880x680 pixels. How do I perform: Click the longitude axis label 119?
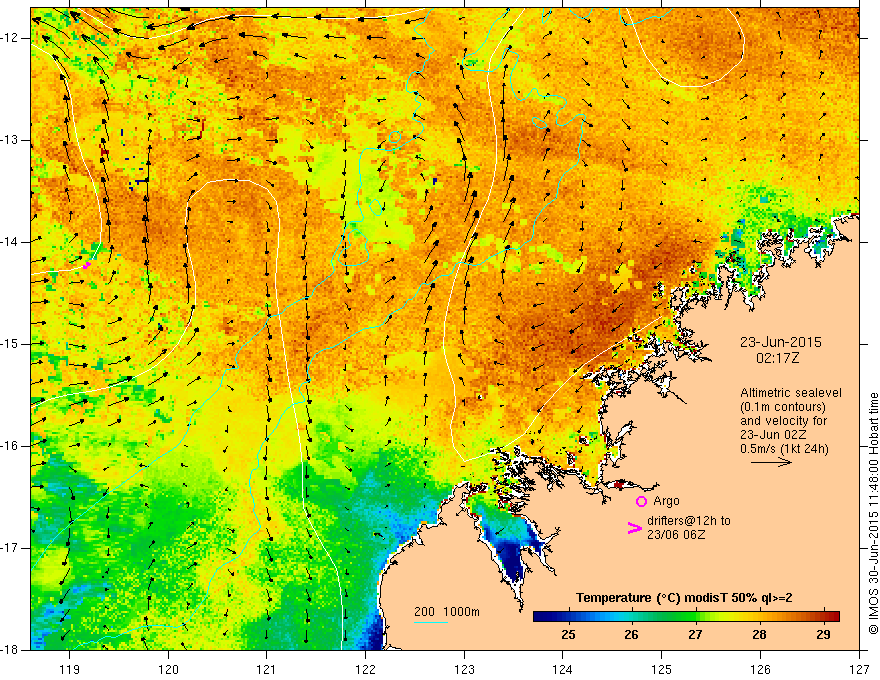click(70, 669)
